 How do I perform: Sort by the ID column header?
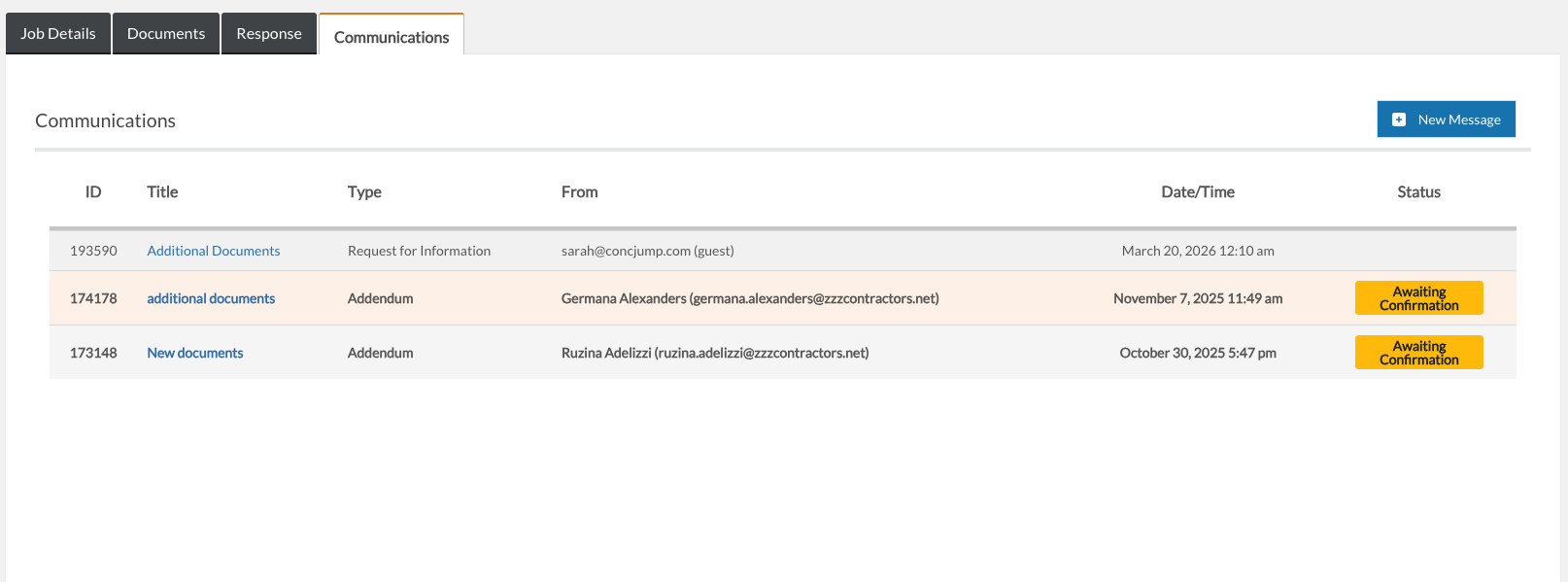93,192
